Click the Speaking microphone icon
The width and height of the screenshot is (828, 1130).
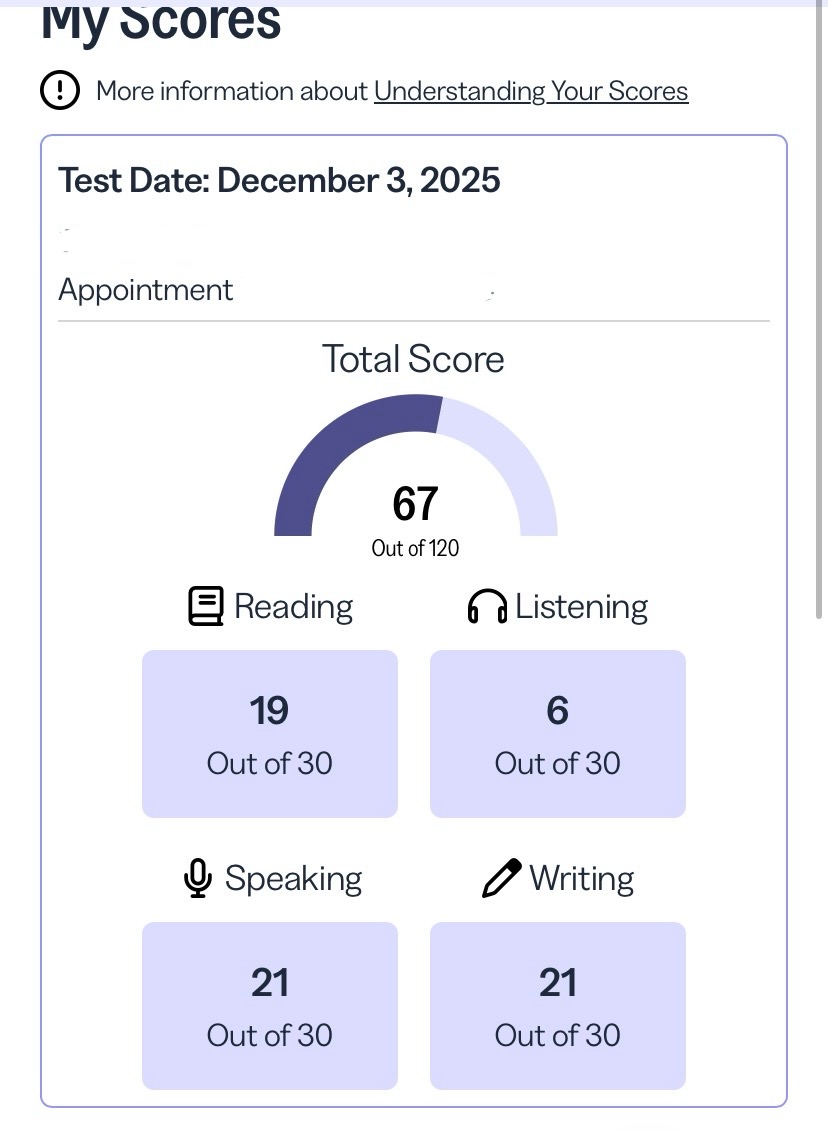(197, 878)
